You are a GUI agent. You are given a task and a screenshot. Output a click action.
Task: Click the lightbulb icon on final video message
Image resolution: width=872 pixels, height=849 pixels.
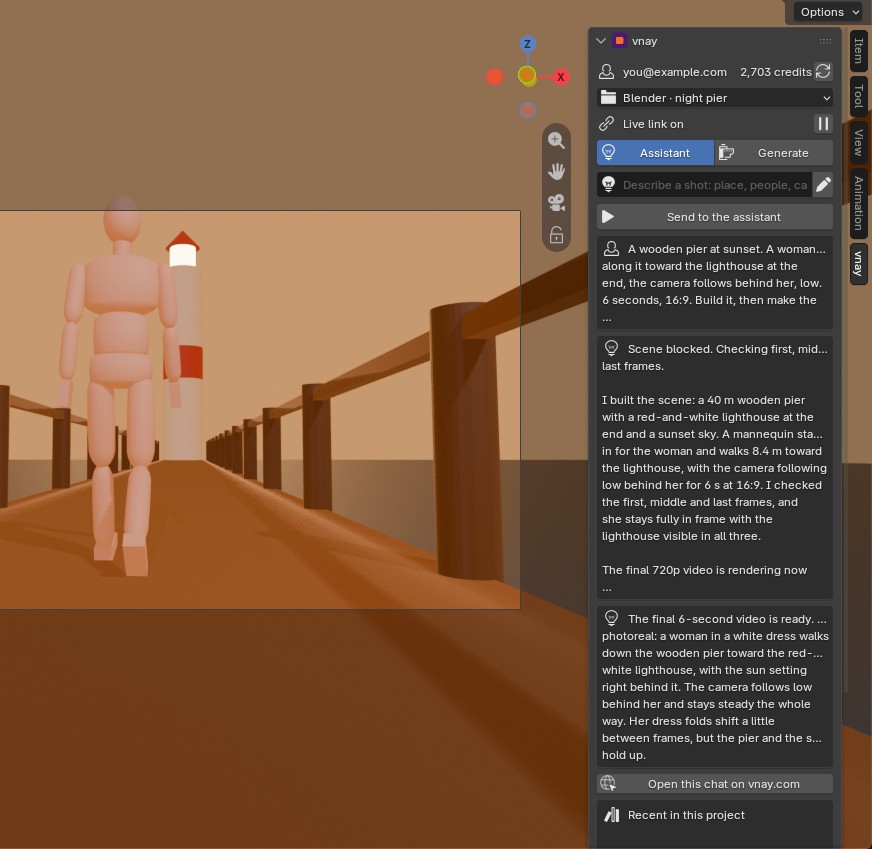(611, 618)
